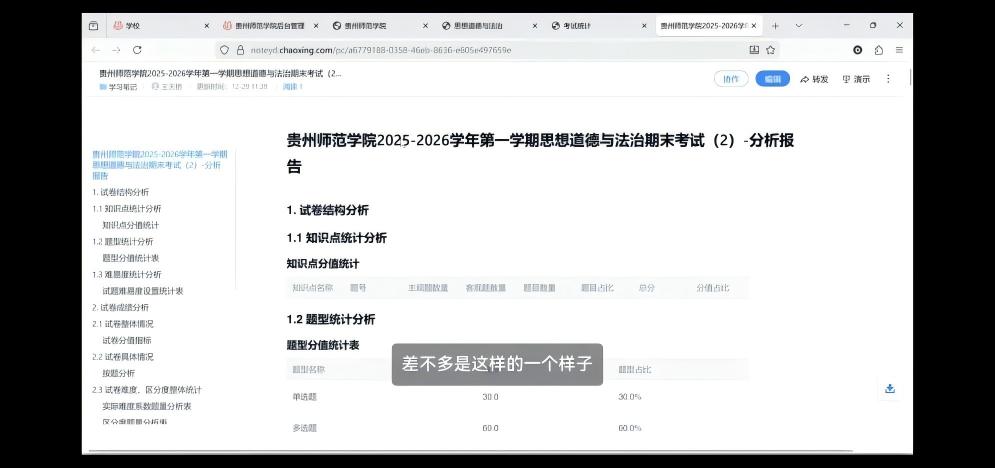Jump to 1.2 题型统计分析 in outline
This screenshot has width=995, height=468.
pyautogui.click(x=123, y=241)
